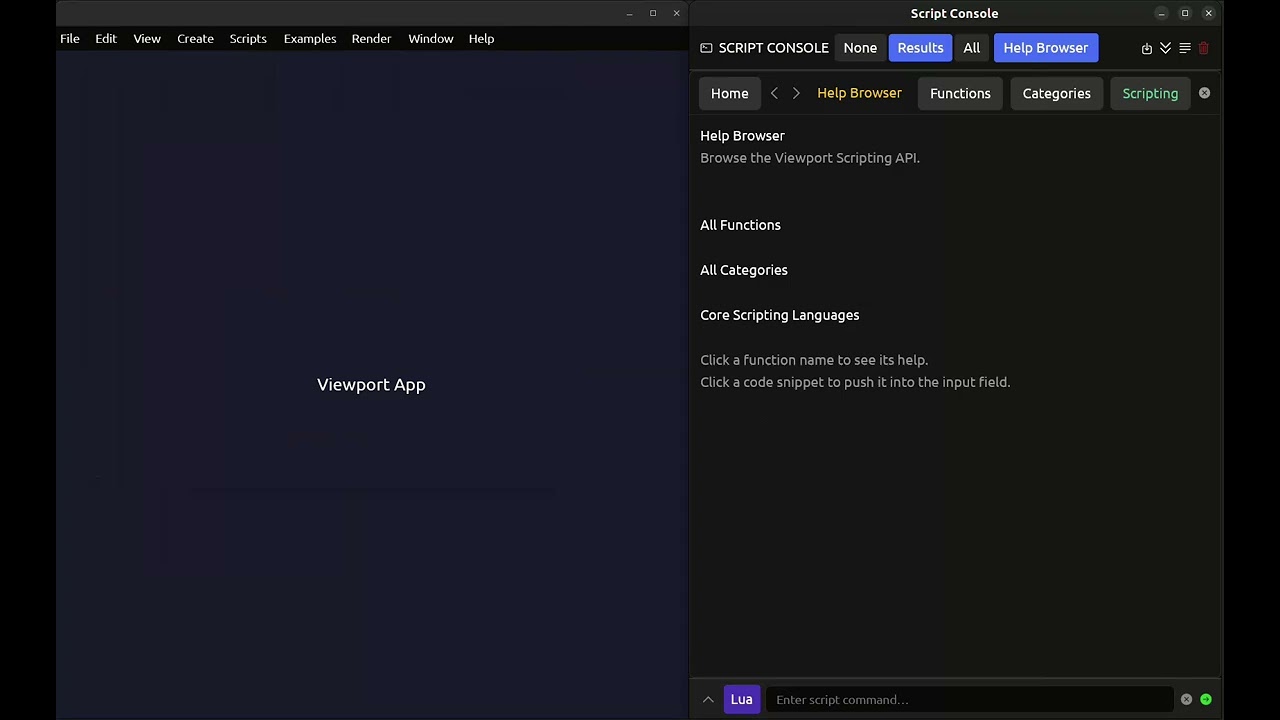Set the console filter to All
Image resolution: width=1280 pixels, height=720 pixels.
coord(971,48)
